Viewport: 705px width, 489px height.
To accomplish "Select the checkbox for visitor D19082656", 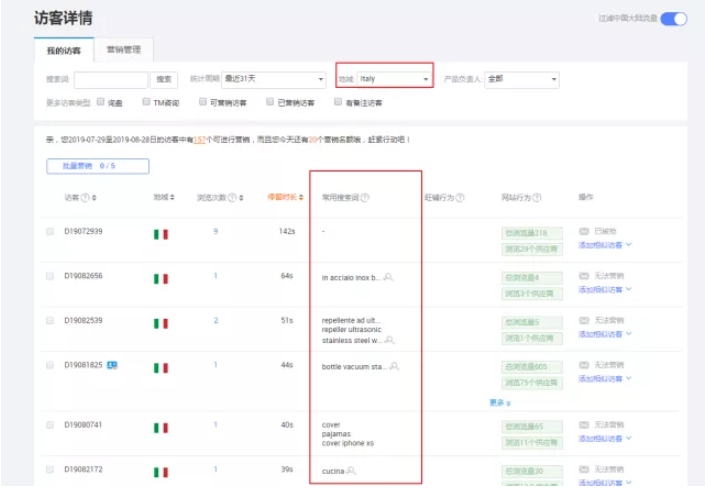I will tap(50, 276).
